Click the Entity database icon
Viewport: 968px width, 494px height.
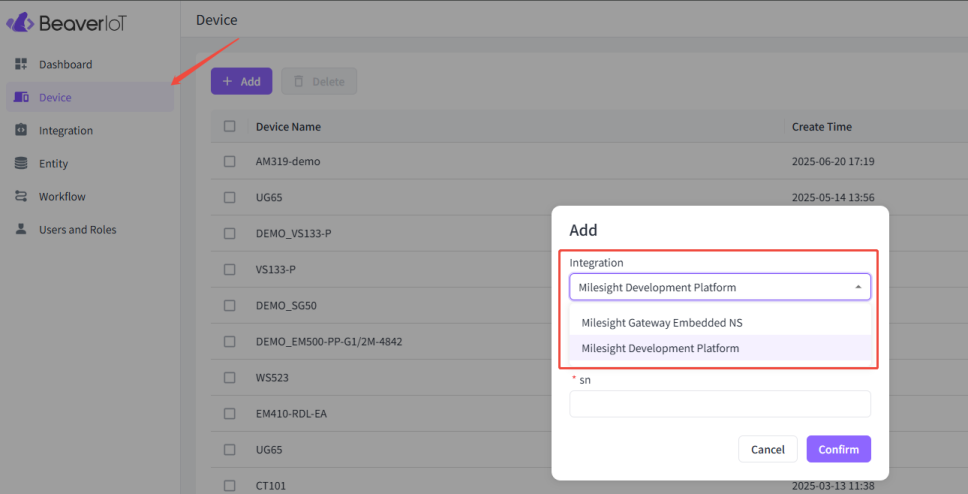[x=21, y=163]
